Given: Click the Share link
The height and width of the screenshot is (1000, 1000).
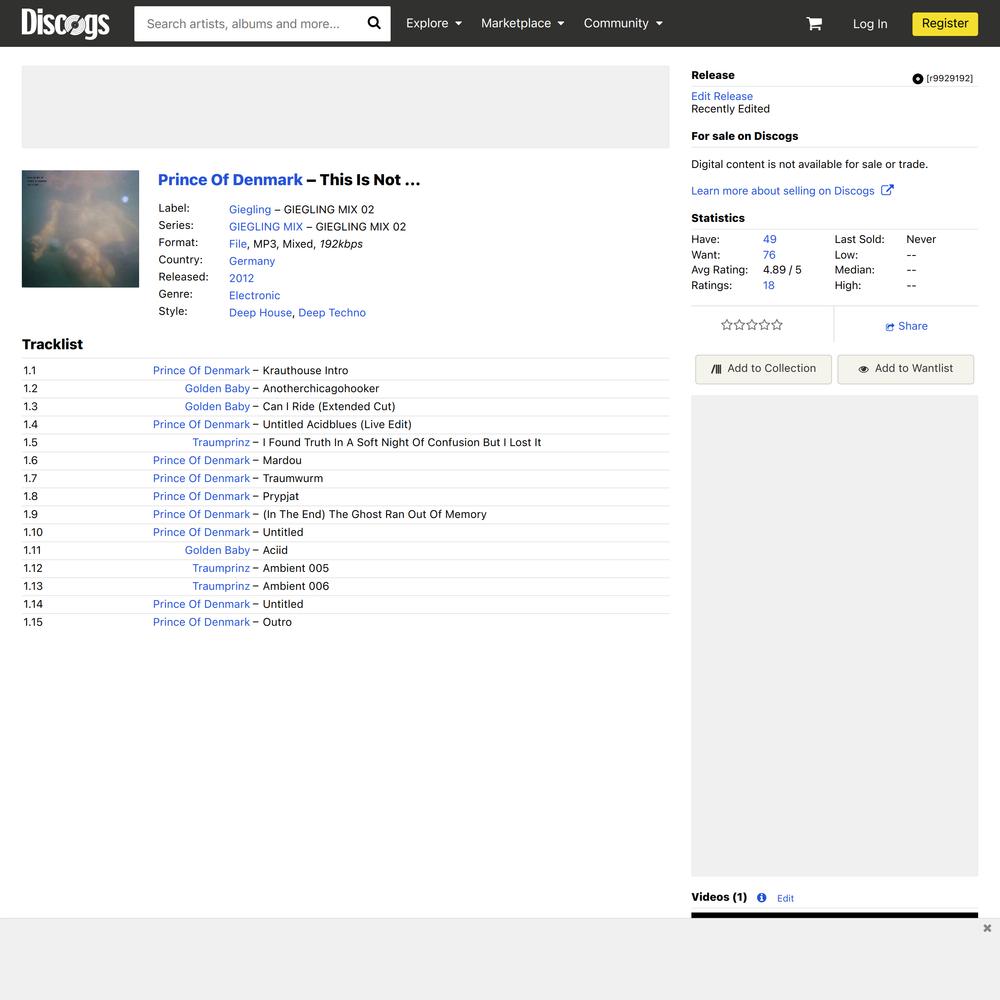Looking at the screenshot, I should pos(906,326).
